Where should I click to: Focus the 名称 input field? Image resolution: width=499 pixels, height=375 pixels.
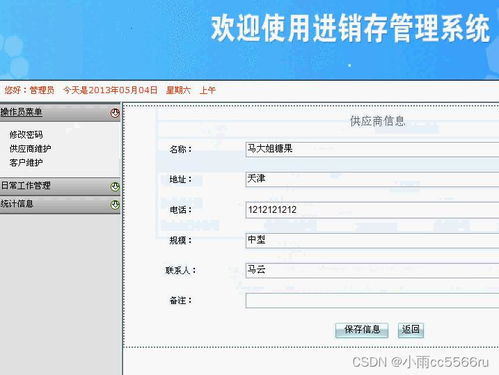[372, 149]
